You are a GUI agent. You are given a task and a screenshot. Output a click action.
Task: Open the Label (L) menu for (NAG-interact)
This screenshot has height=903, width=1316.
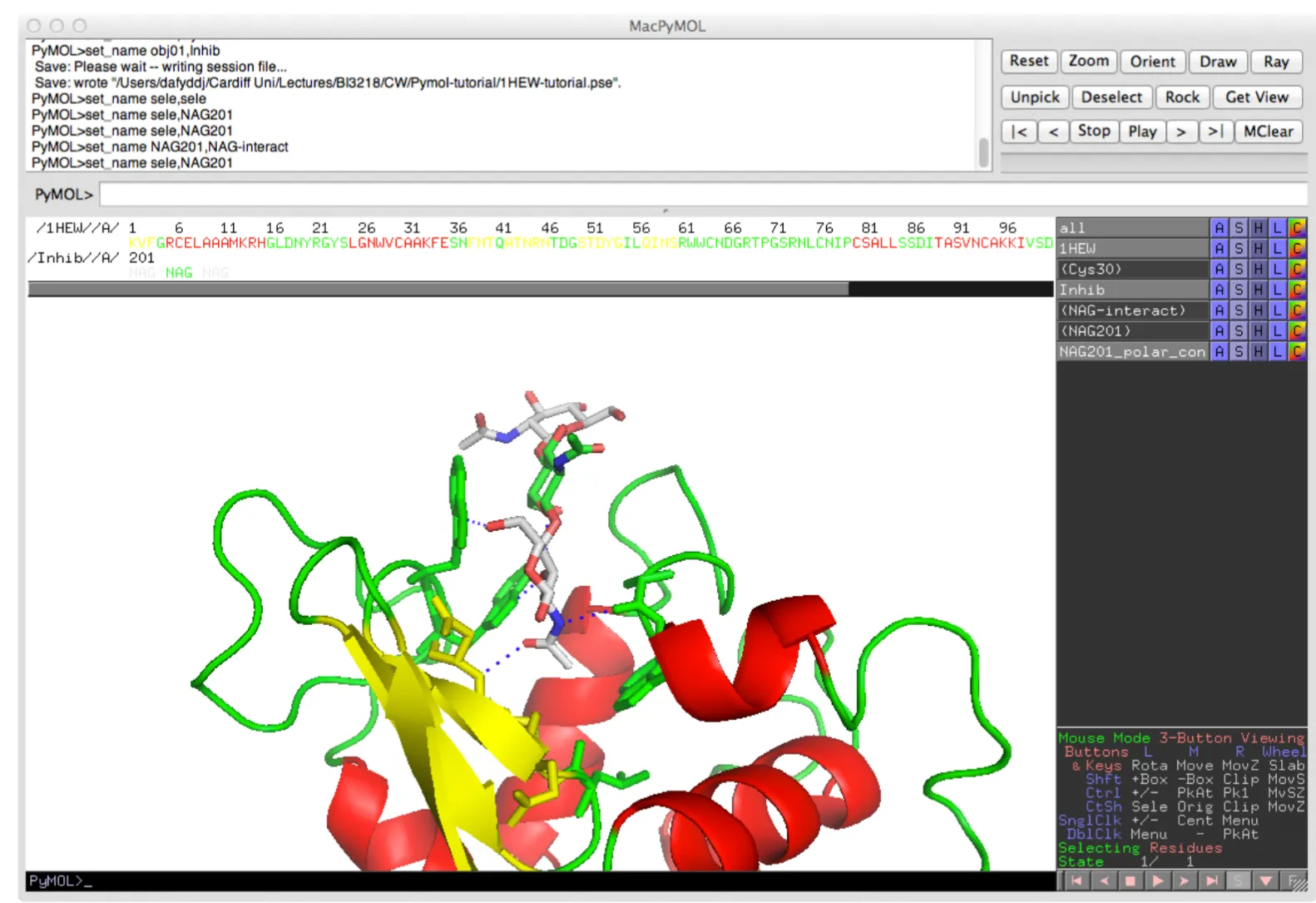point(1277,310)
